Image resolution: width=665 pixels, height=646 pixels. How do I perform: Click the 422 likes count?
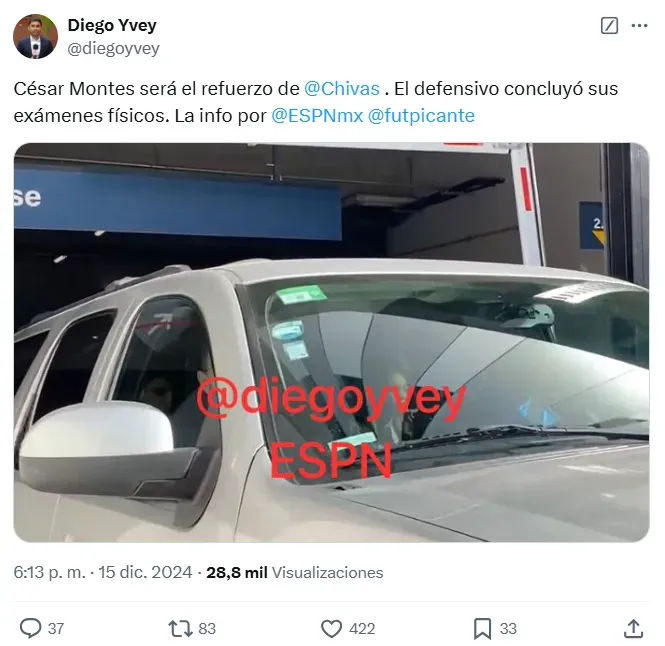[362, 629]
